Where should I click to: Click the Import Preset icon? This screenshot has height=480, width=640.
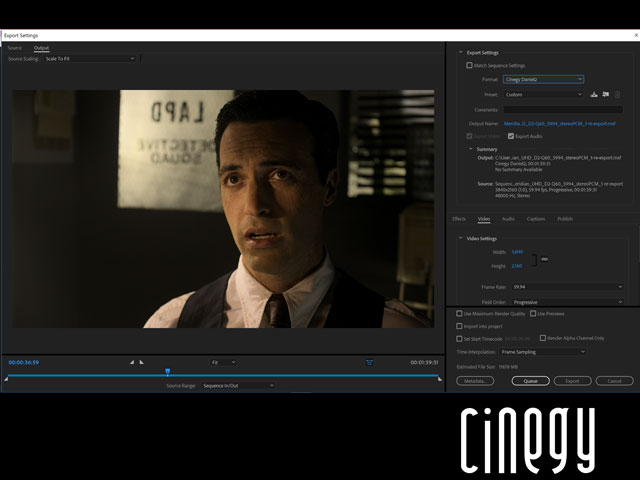[x=606, y=95]
